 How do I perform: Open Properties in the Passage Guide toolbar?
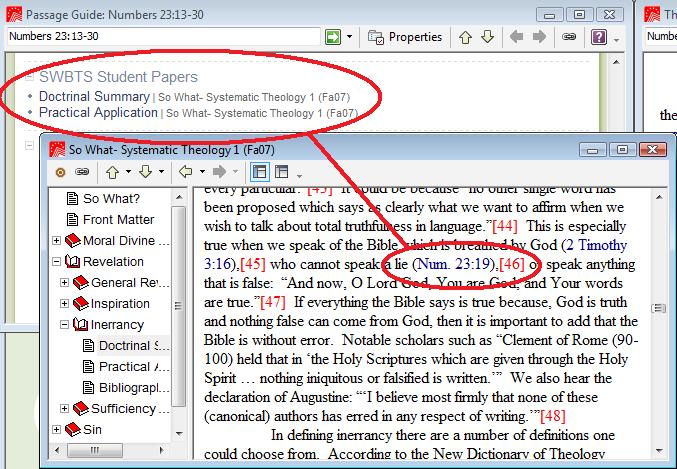(405, 37)
